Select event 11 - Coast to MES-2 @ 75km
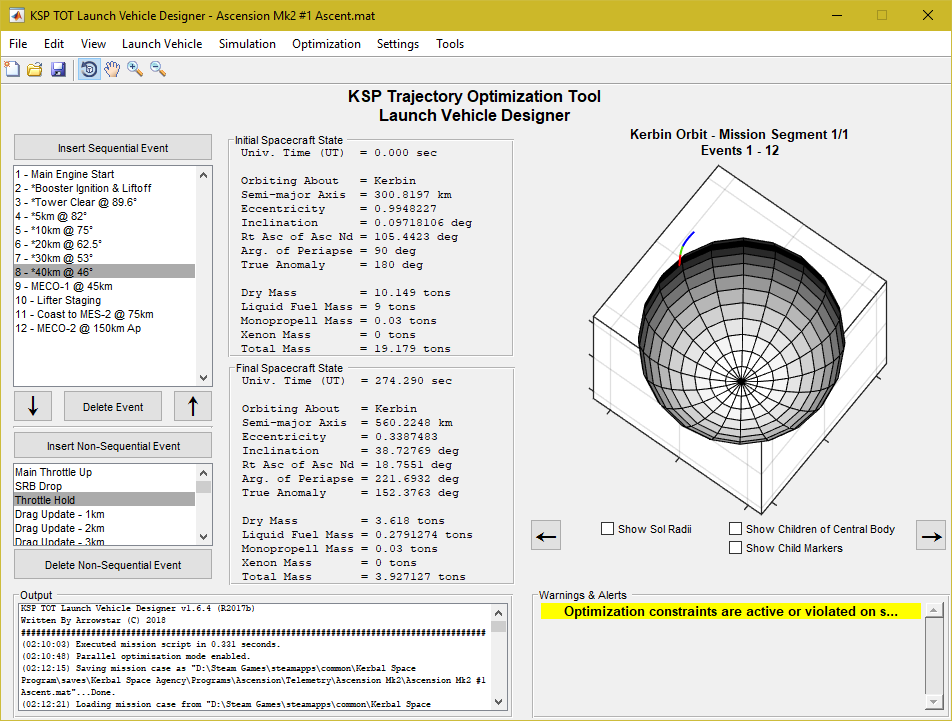 pos(104,314)
